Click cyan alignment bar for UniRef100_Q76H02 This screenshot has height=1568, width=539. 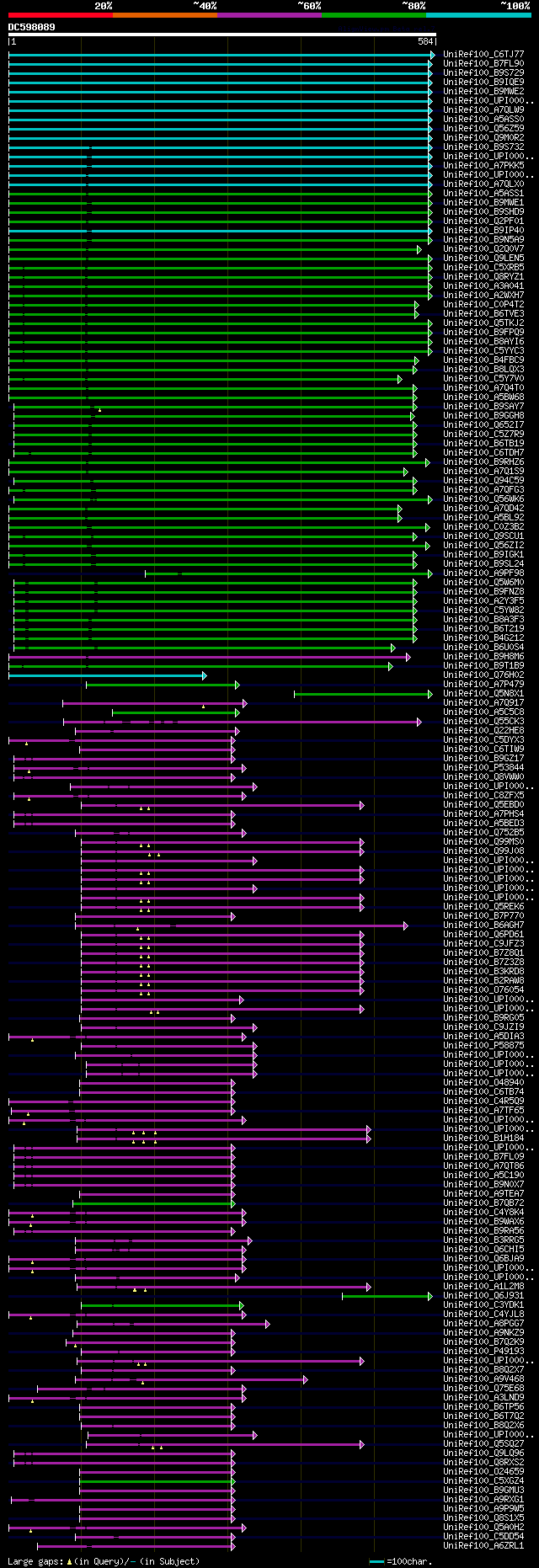[x=107, y=675]
